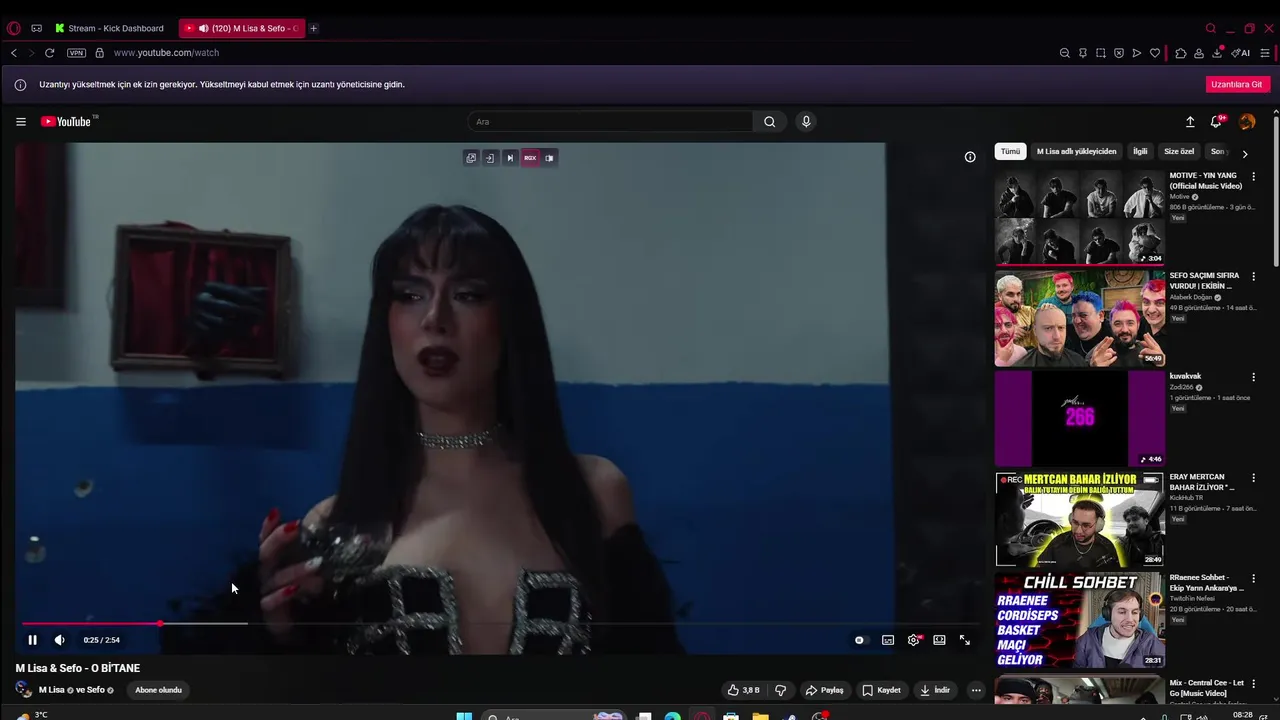Open browser downloads icon
Image resolution: width=1280 pixels, height=720 pixels.
[1218, 53]
